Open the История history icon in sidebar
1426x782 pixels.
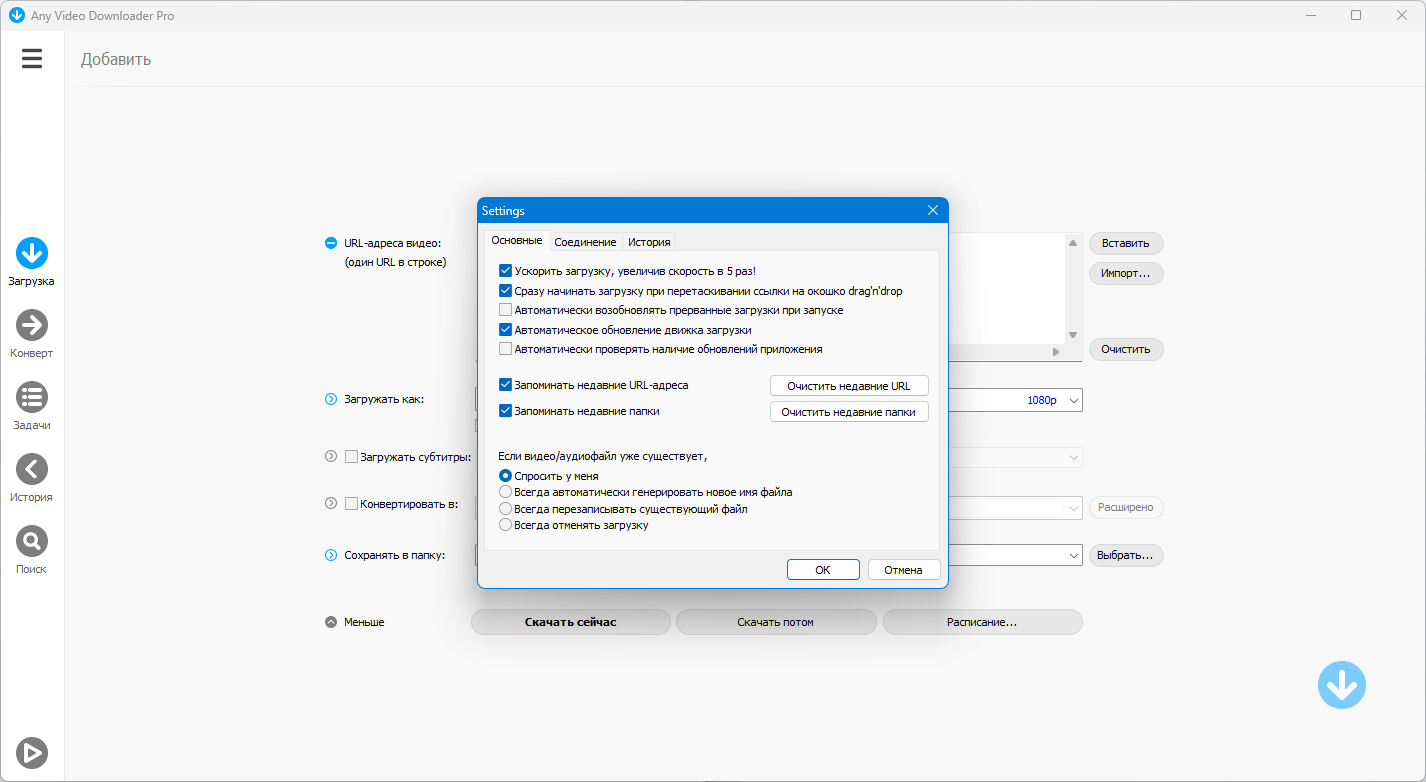pos(32,469)
